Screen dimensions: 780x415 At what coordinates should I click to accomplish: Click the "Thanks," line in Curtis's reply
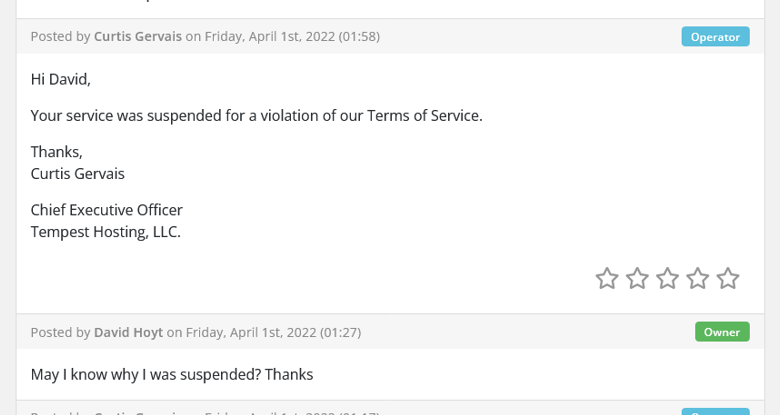coord(57,152)
